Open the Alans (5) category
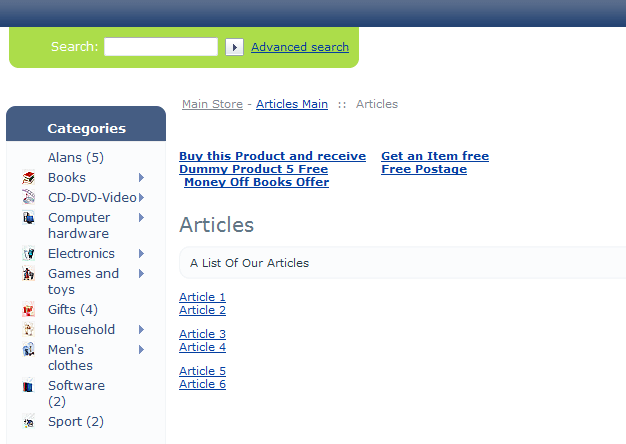The width and height of the screenshot is (626, 444). tap(75, 158)
